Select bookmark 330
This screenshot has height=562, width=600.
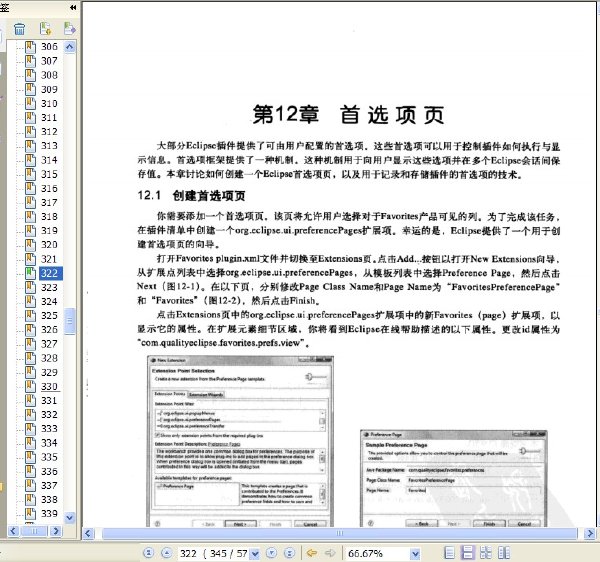pos(49,386)
